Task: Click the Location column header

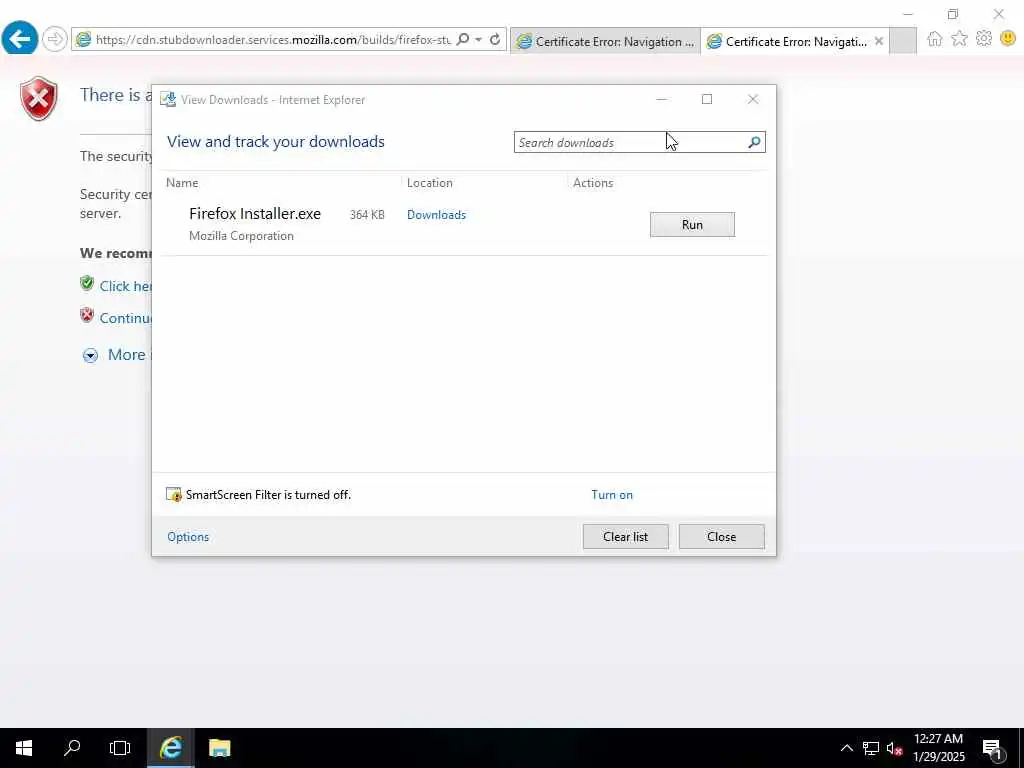Action: click(x=430, y=183)
